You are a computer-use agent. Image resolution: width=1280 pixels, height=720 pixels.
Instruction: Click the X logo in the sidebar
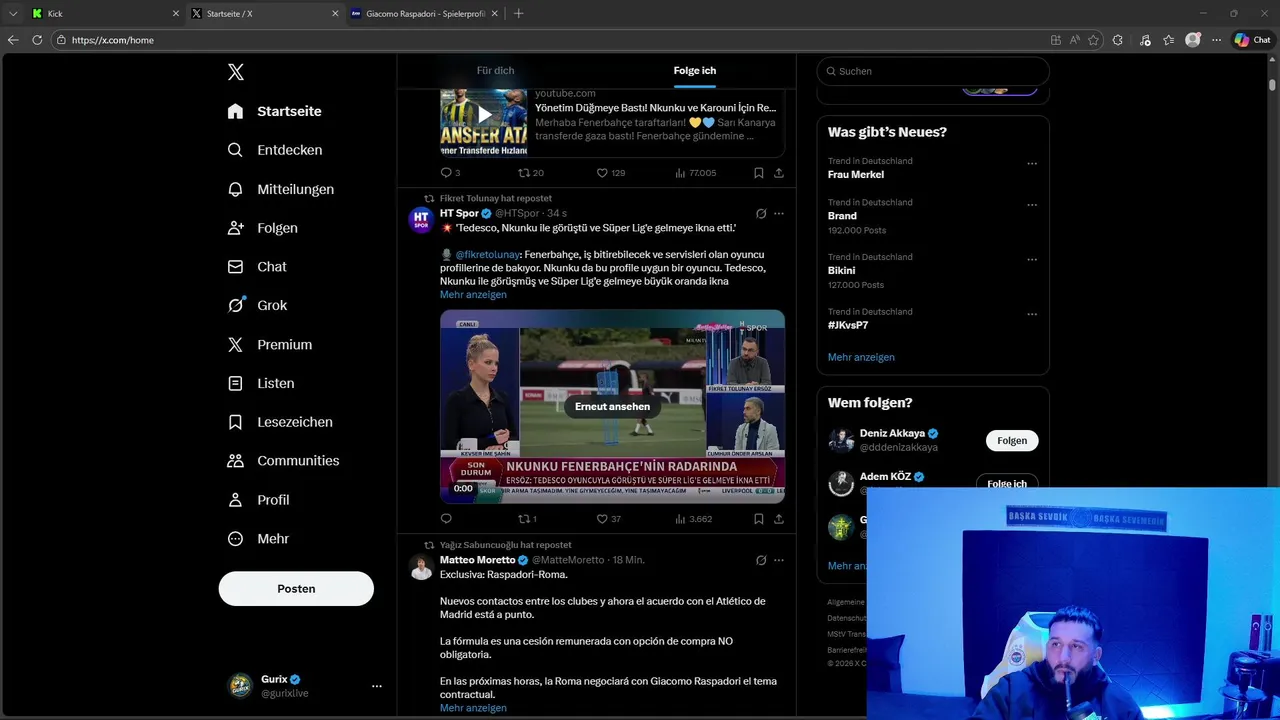pos(236,72)
